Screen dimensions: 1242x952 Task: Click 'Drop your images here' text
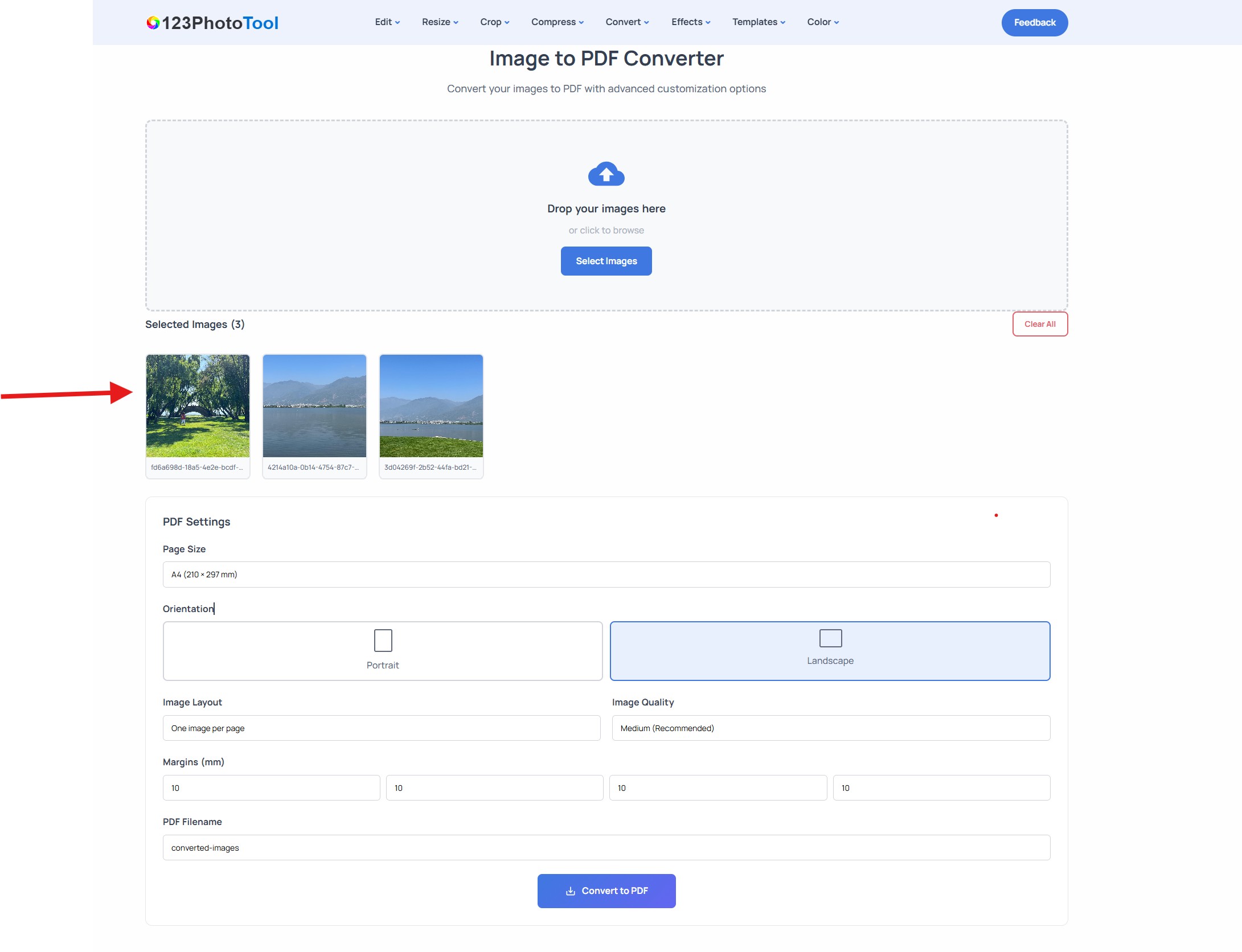click(x=606, y=208)
